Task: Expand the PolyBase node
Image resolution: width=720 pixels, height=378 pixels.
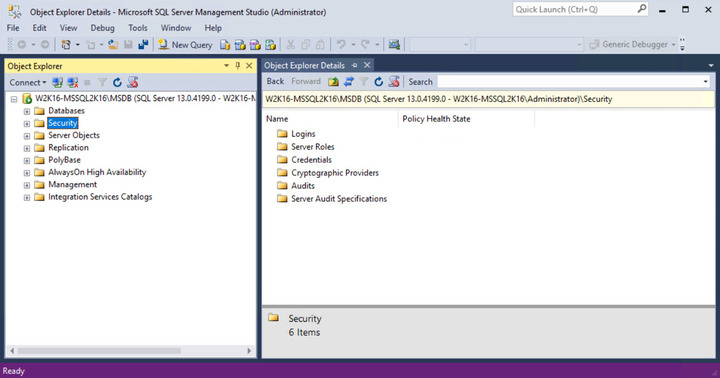Action: (27, 161)
